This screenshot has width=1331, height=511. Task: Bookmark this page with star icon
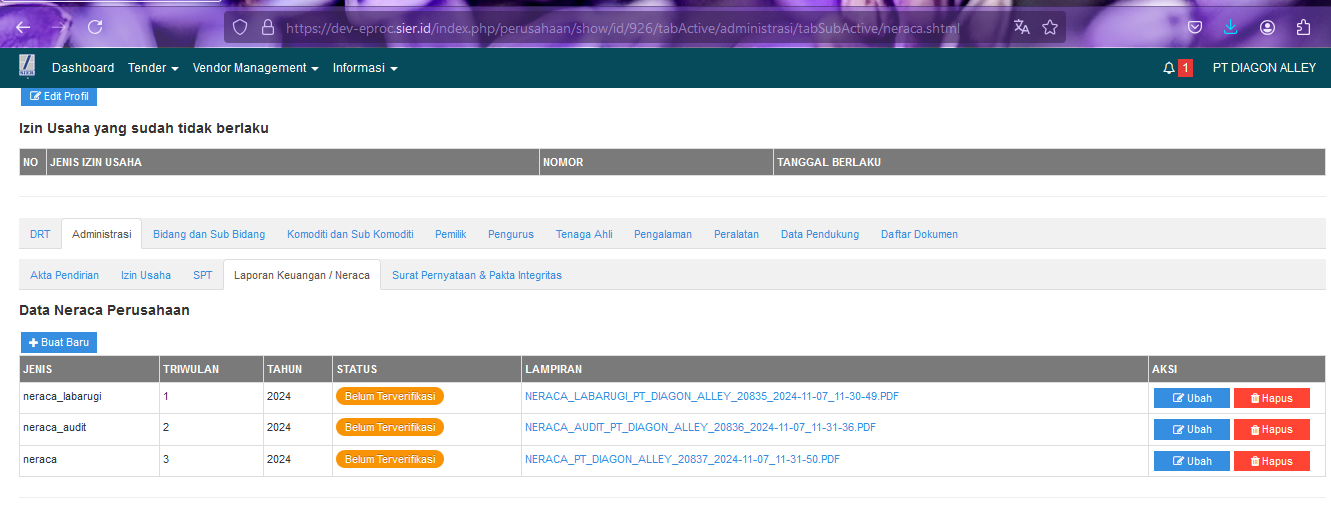coord(1050,27)
